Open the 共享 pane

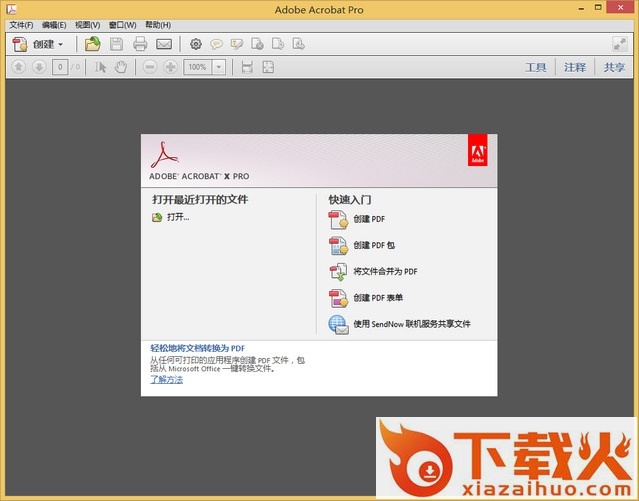(614, 67)
